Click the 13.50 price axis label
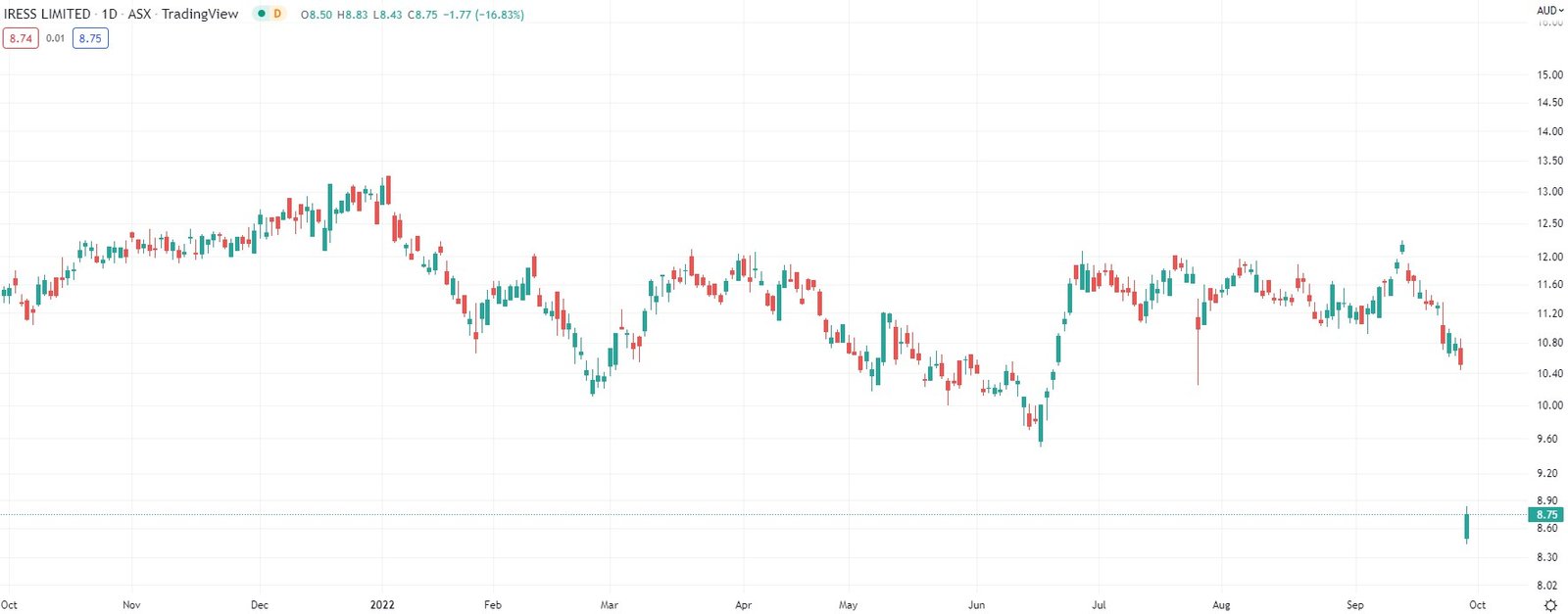Screen dimensions: 1568x614 coord(1549,161)
